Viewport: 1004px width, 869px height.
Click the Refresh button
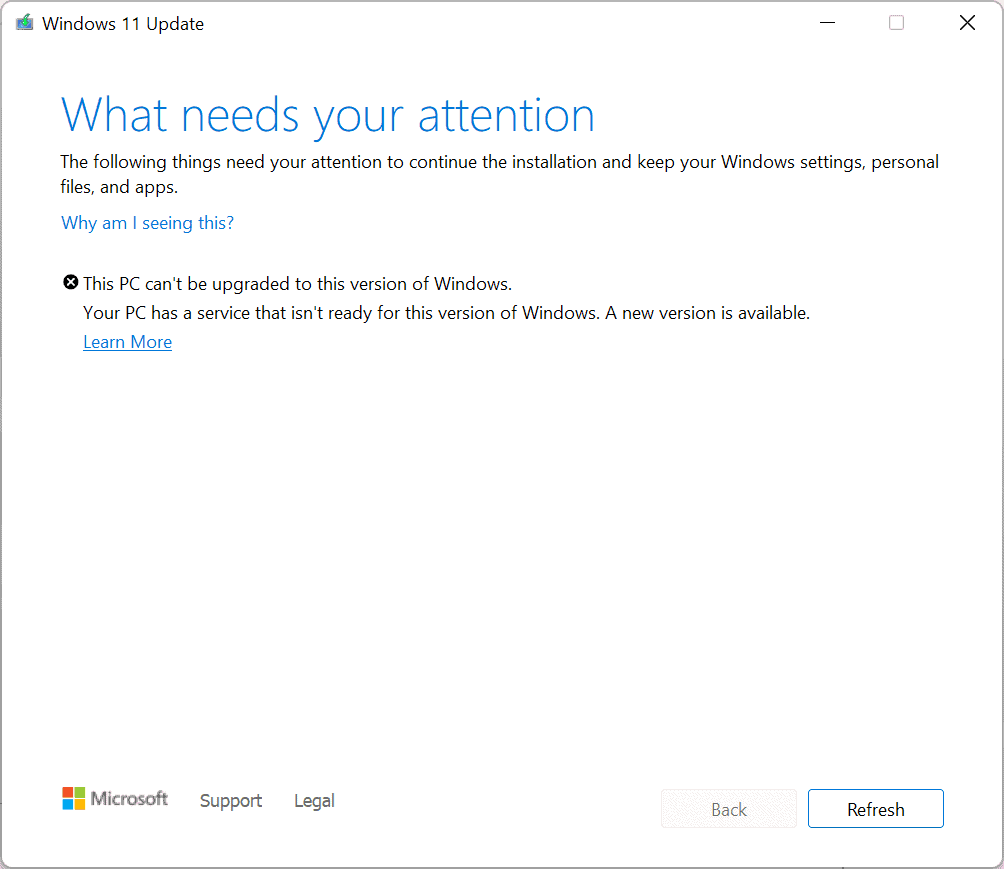[875, 809]
